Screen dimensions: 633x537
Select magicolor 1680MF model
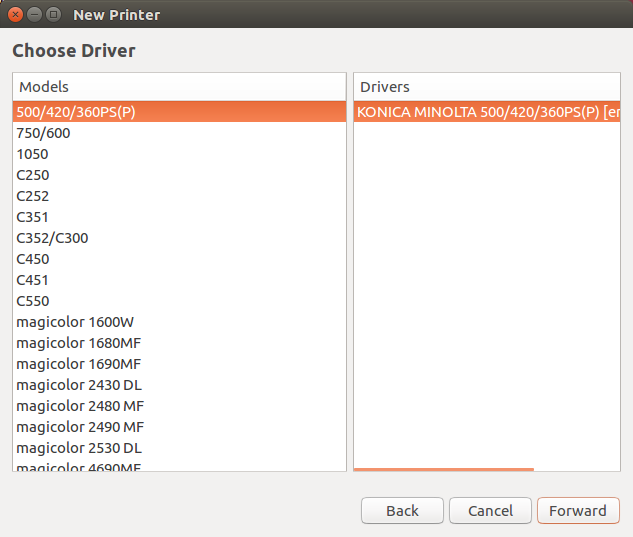coord(179,343)
